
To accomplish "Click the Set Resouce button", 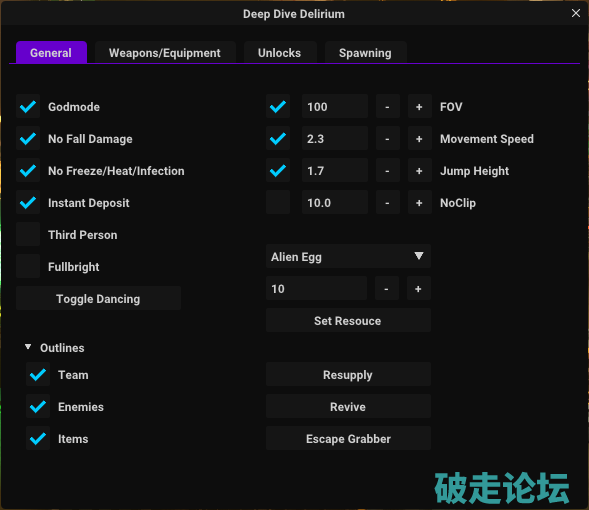I will [348, 320].
